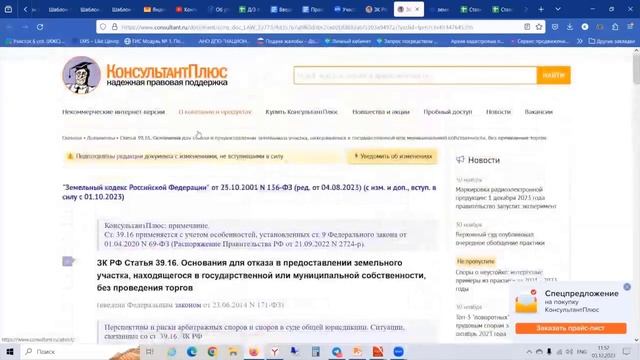Click 'Документы' breadcrumb link

click(101, 138)
